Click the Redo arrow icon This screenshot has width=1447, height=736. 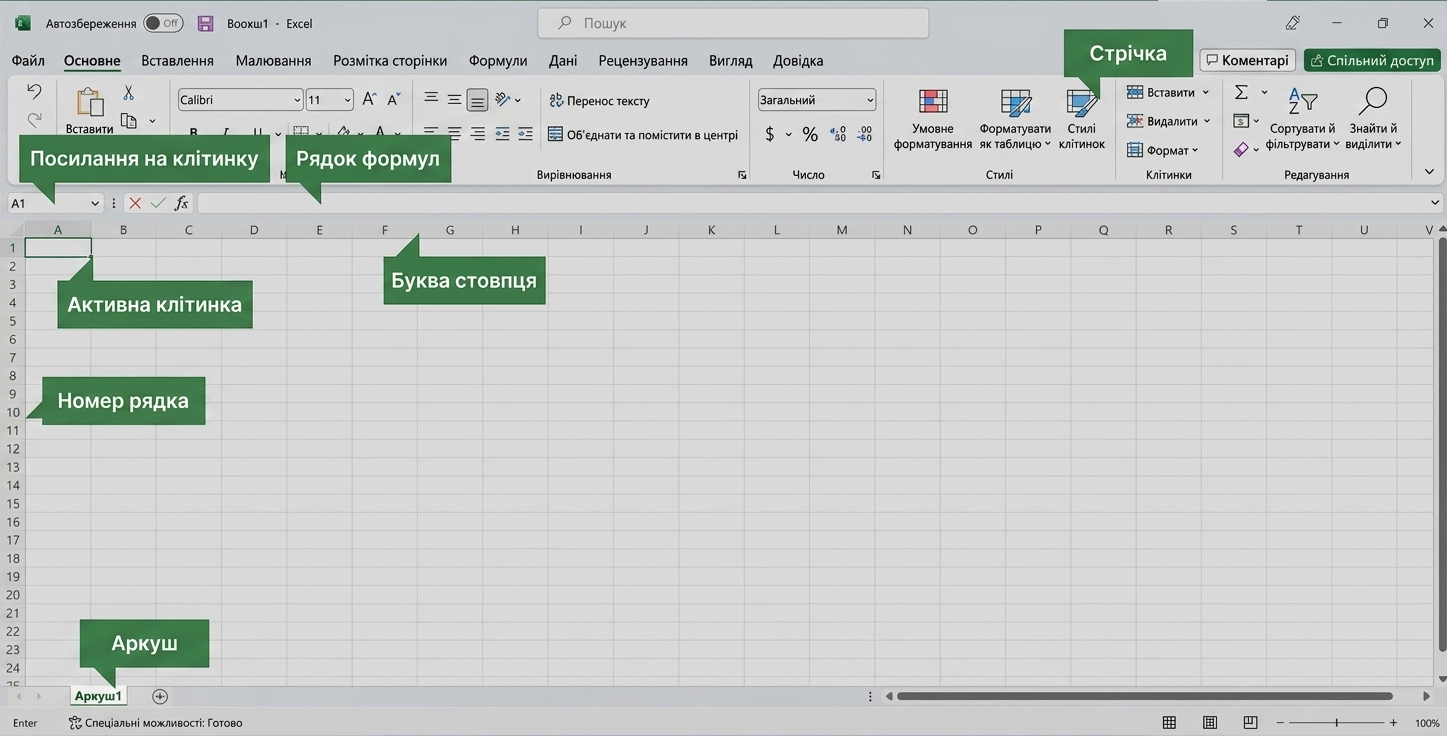coord(34,119)
